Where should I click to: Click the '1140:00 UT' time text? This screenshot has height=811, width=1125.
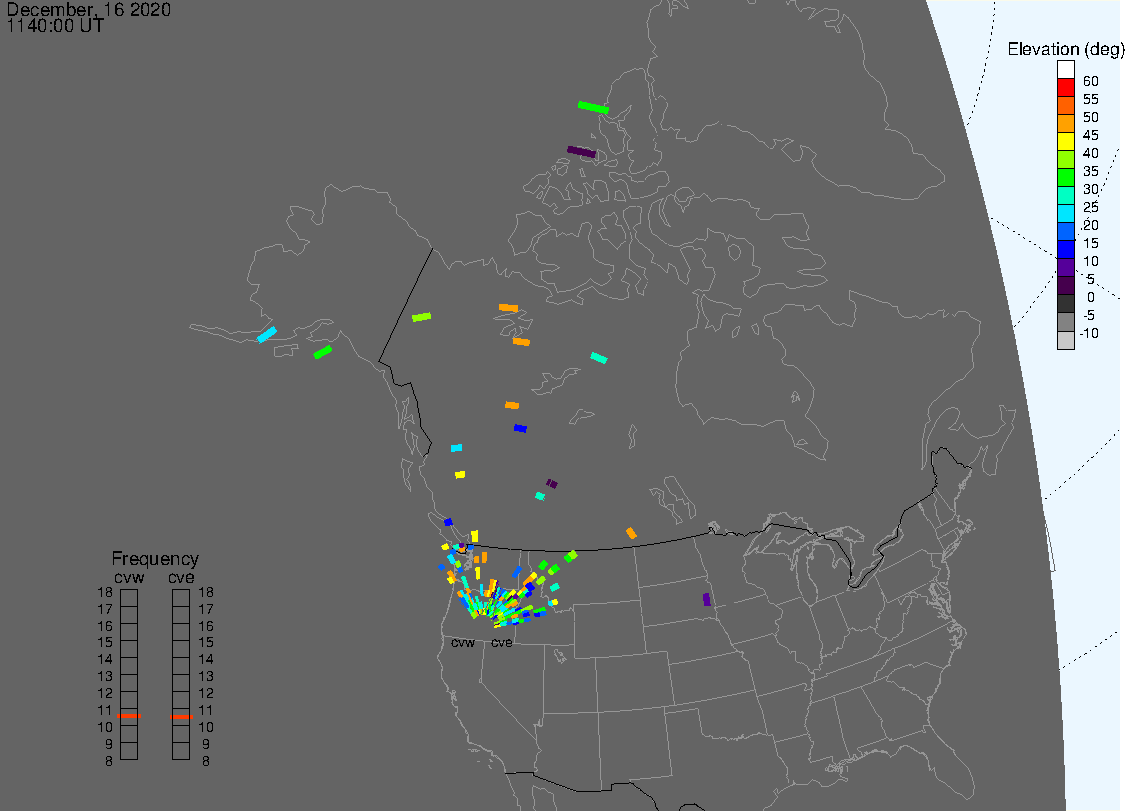55,26
